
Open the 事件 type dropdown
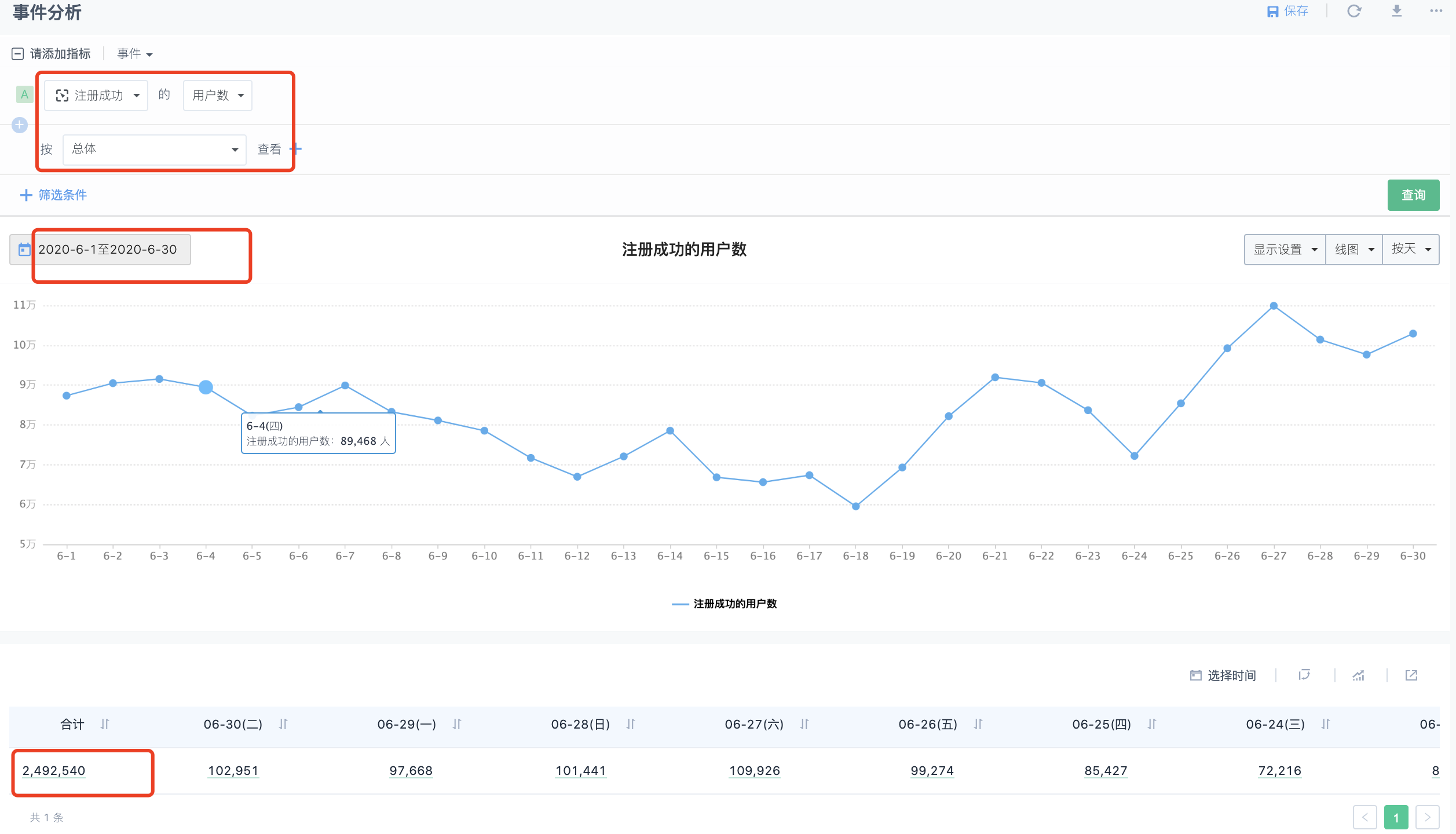134,54
